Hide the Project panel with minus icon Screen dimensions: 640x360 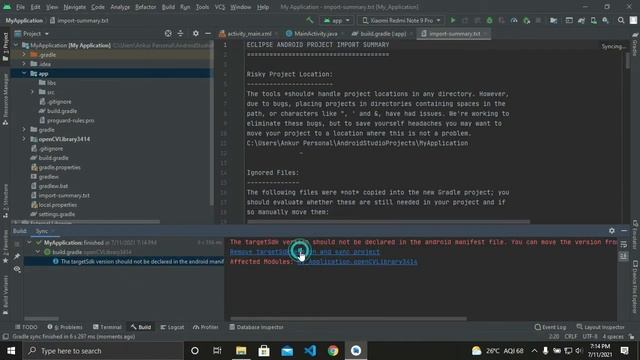click(x=208, y=33)
